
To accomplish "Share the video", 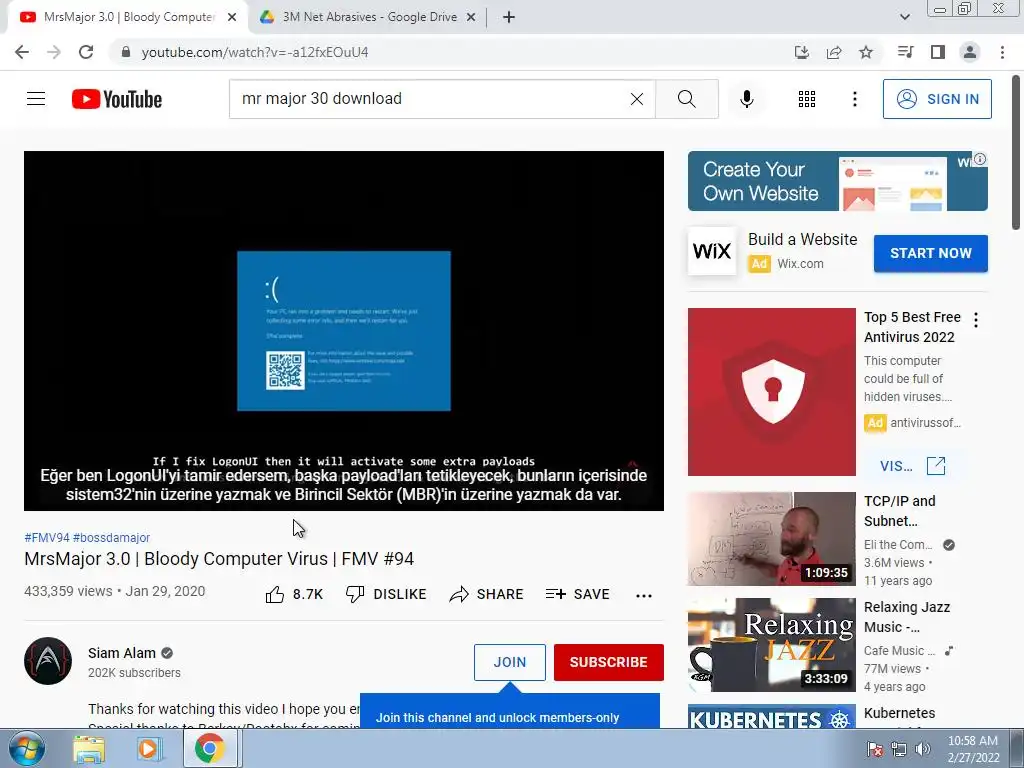I will [x=487, y=594].
